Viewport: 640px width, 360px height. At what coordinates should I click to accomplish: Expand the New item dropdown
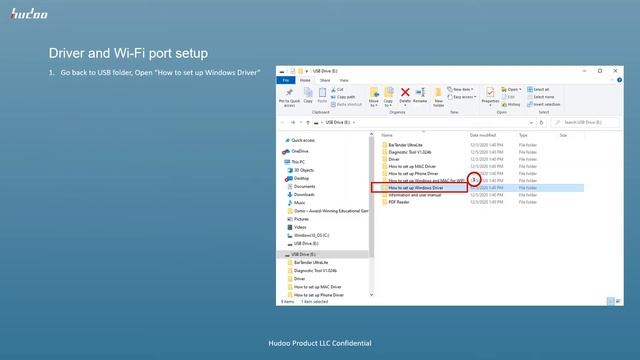pyautogui.click(x=460, y=89)
